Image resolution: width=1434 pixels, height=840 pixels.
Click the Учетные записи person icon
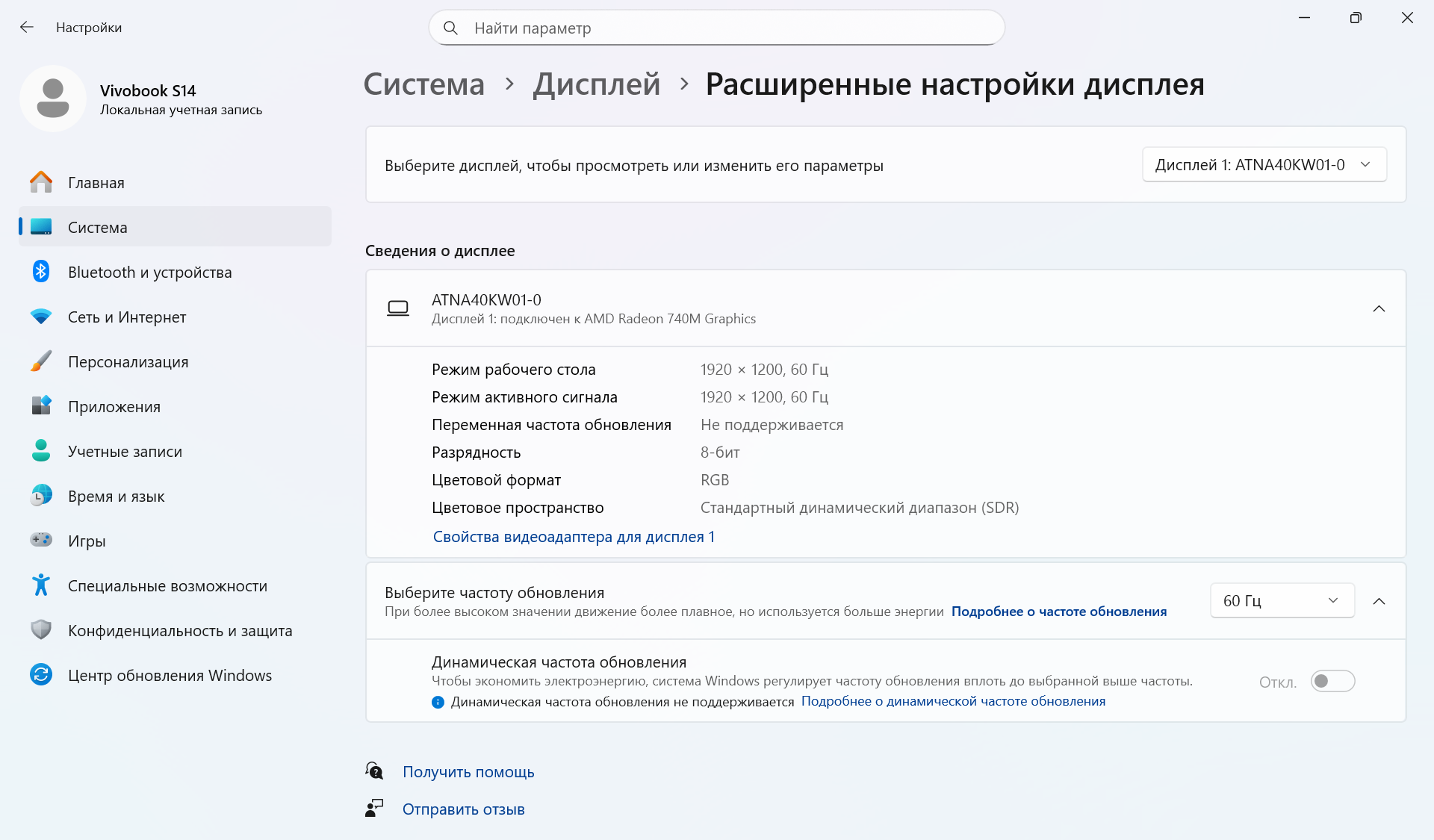click(41, 451)
